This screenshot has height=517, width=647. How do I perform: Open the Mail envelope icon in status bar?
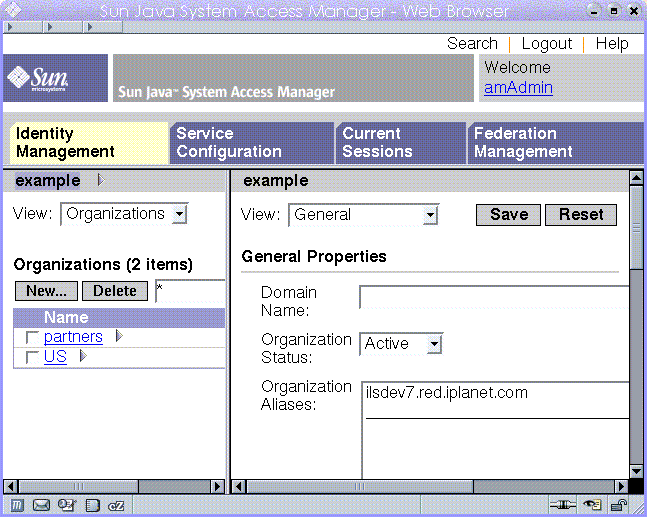[x=41, y=505]
